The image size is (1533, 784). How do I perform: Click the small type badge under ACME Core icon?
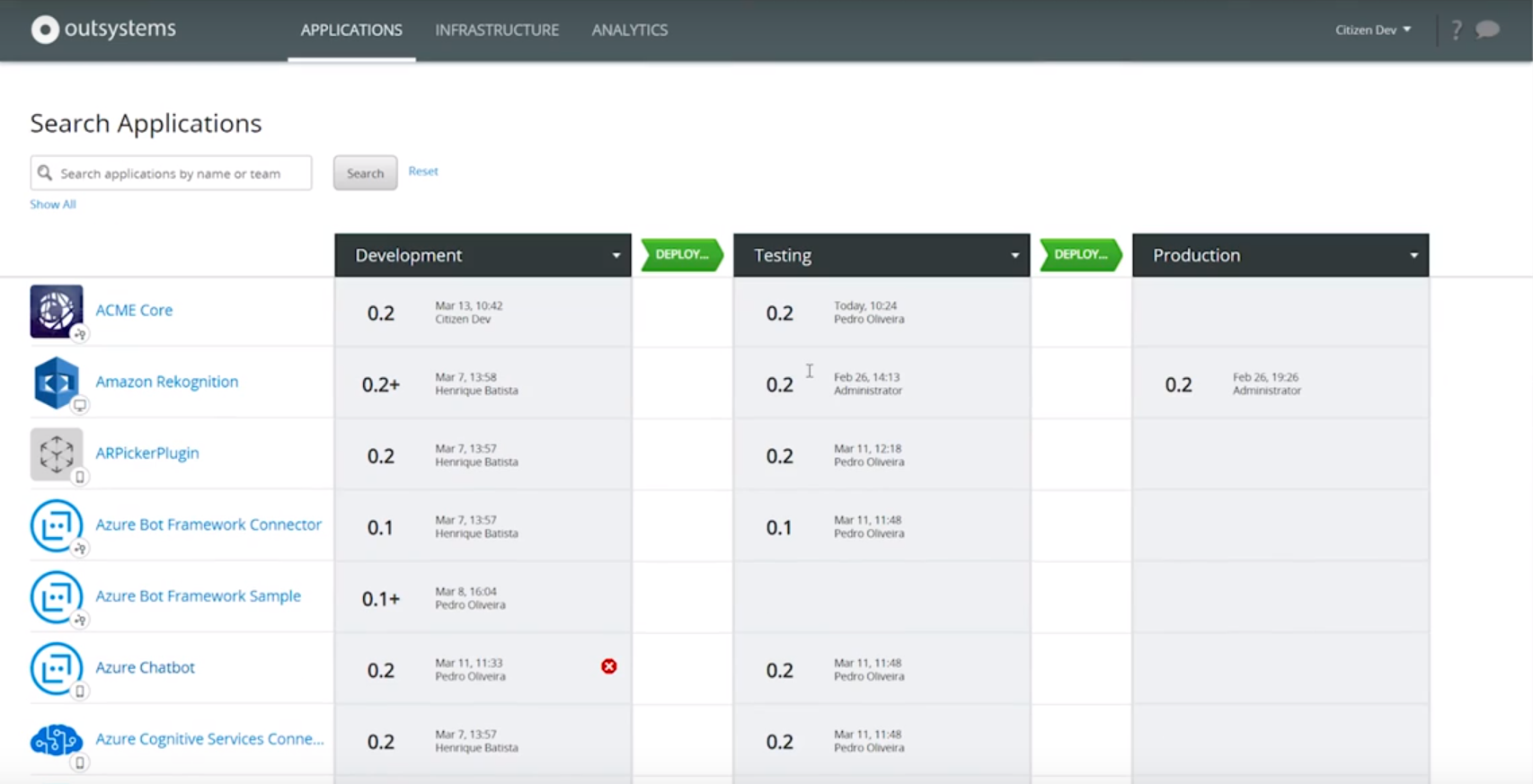(80, 334)
